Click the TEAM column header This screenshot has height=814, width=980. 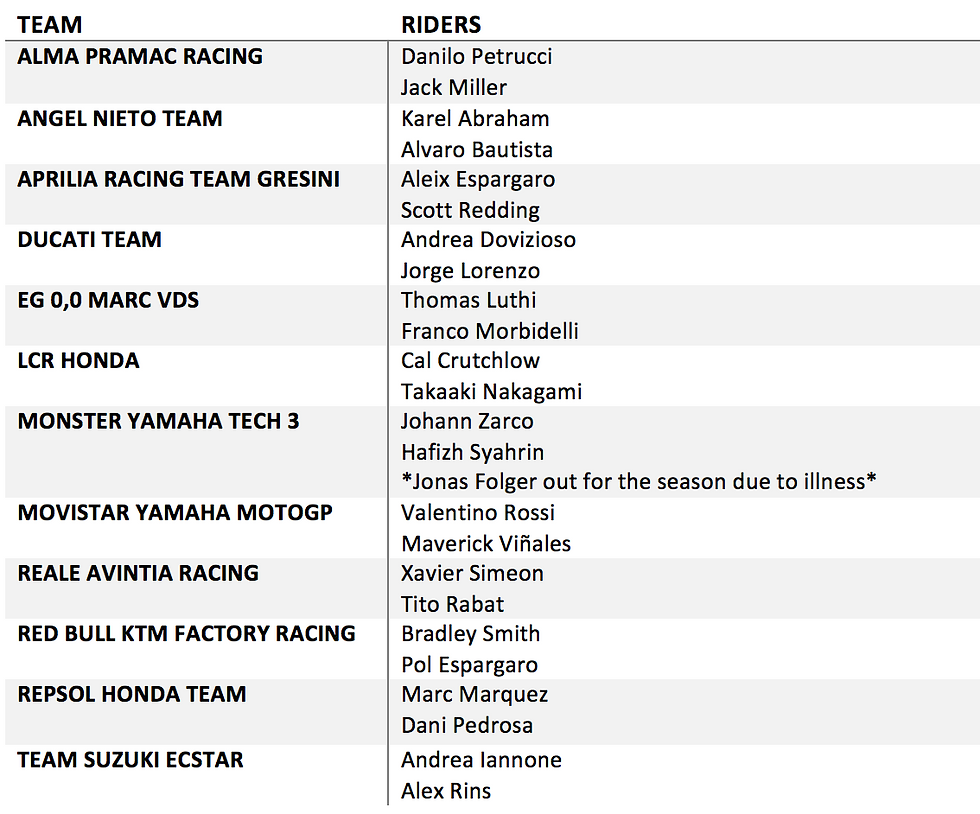click(49, 25)
